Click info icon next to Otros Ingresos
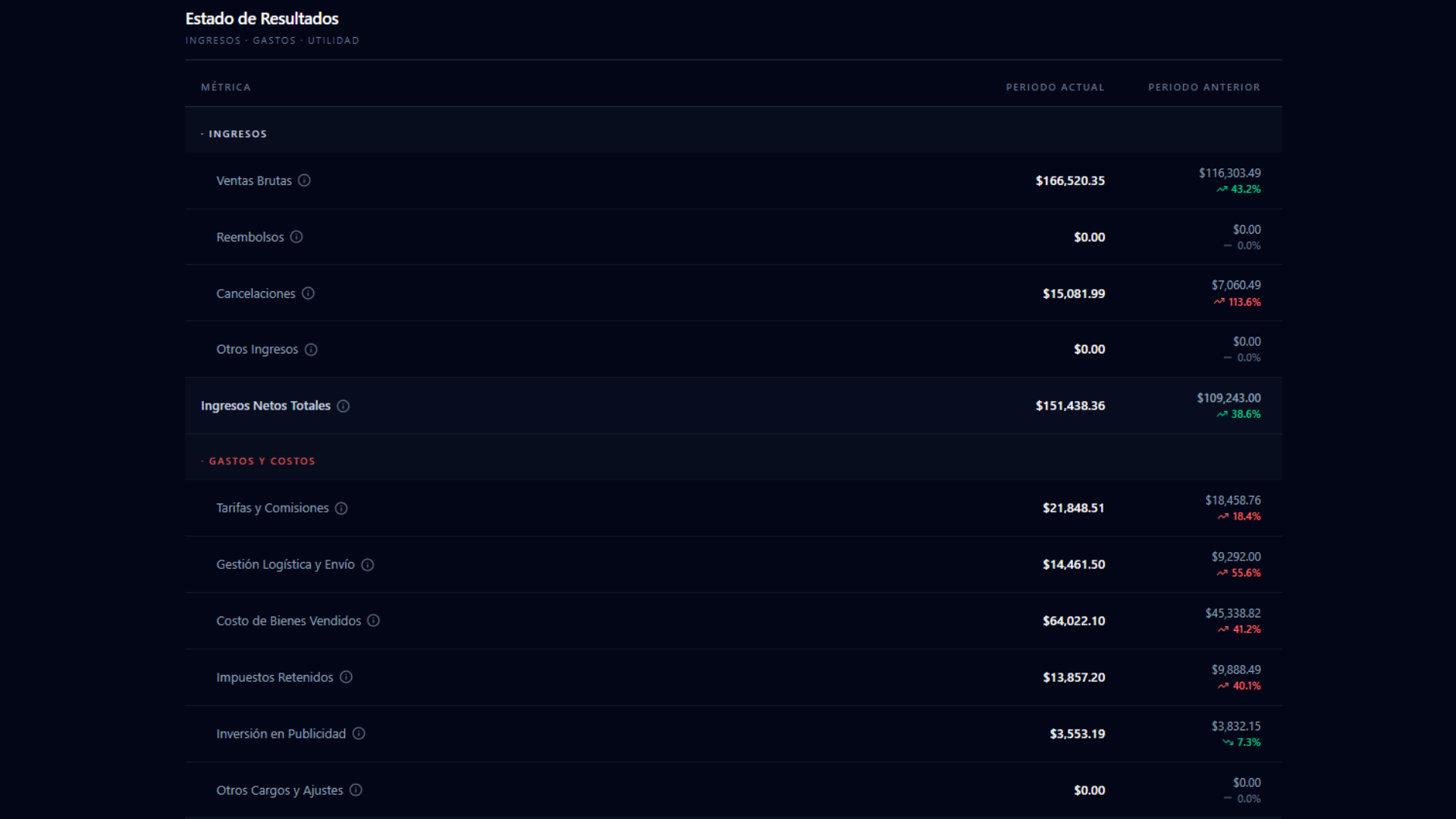 click(x=311, y=350)
